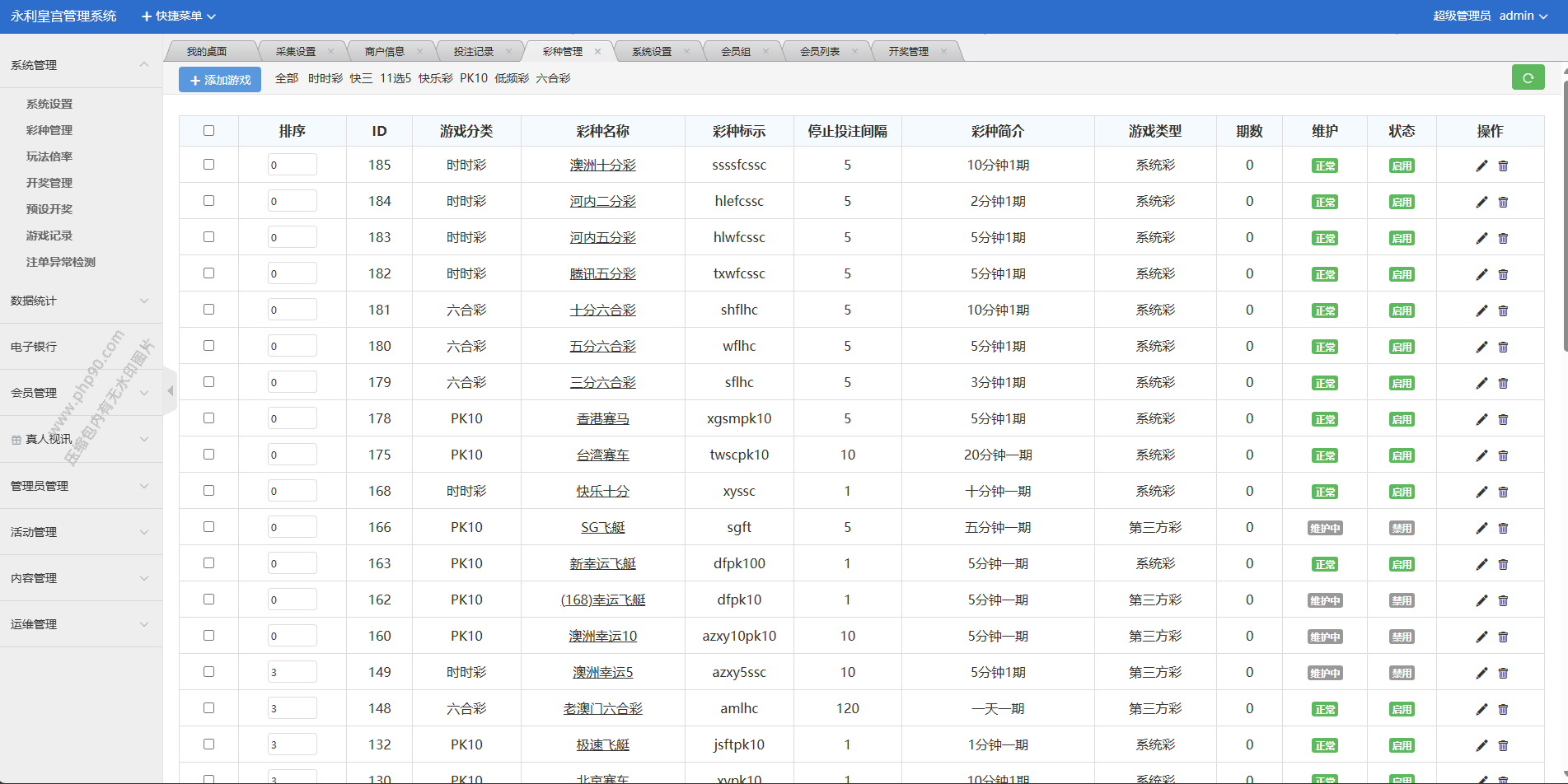
Task: Click the pencil icon for 香港赛马
Action: (1481, 419)
